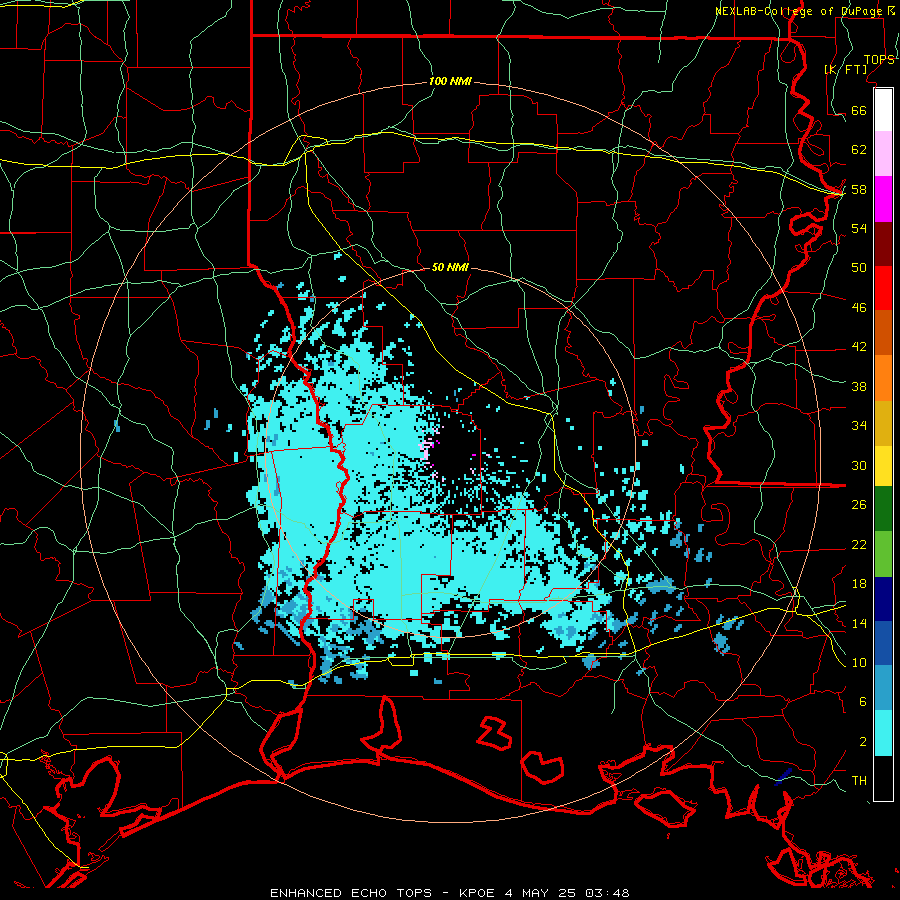Screen dimensions: 900x900
Task: Select the black TH legend swatch
Action: 883,778
